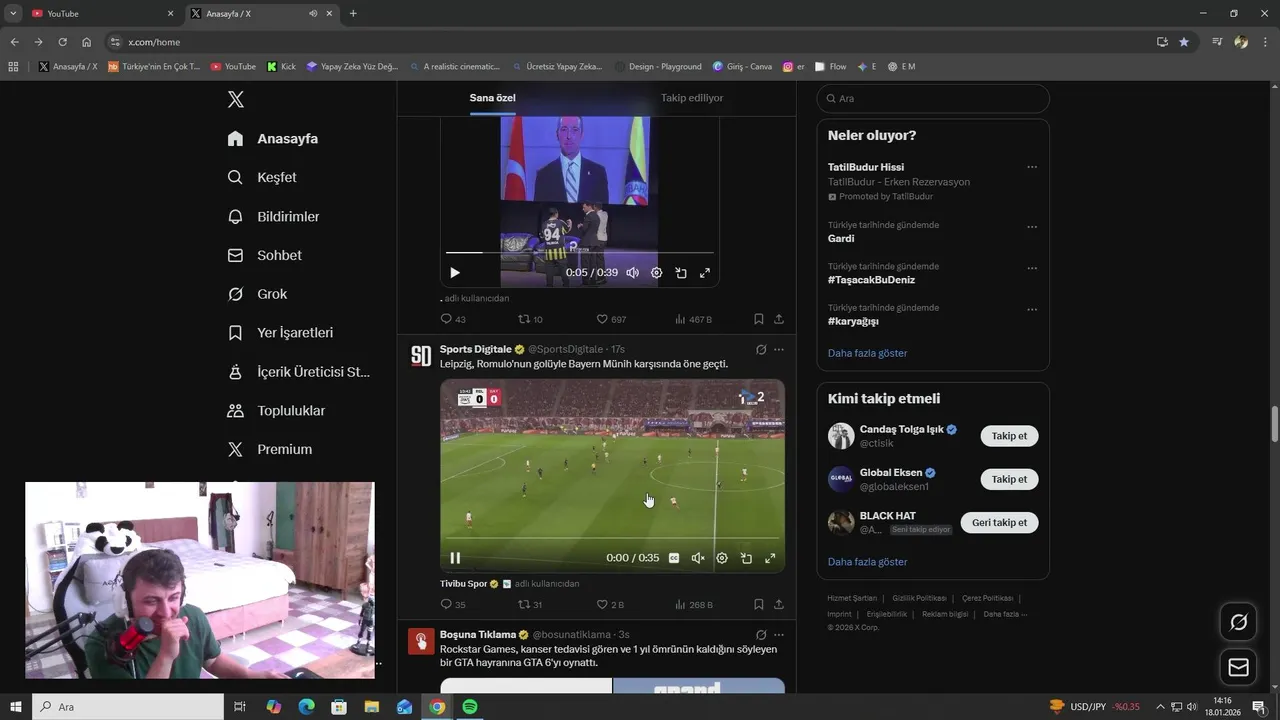Open Sohbet messages in sidebar
Viewport: 1280px width, 720px height.
(x=264, y=255)
